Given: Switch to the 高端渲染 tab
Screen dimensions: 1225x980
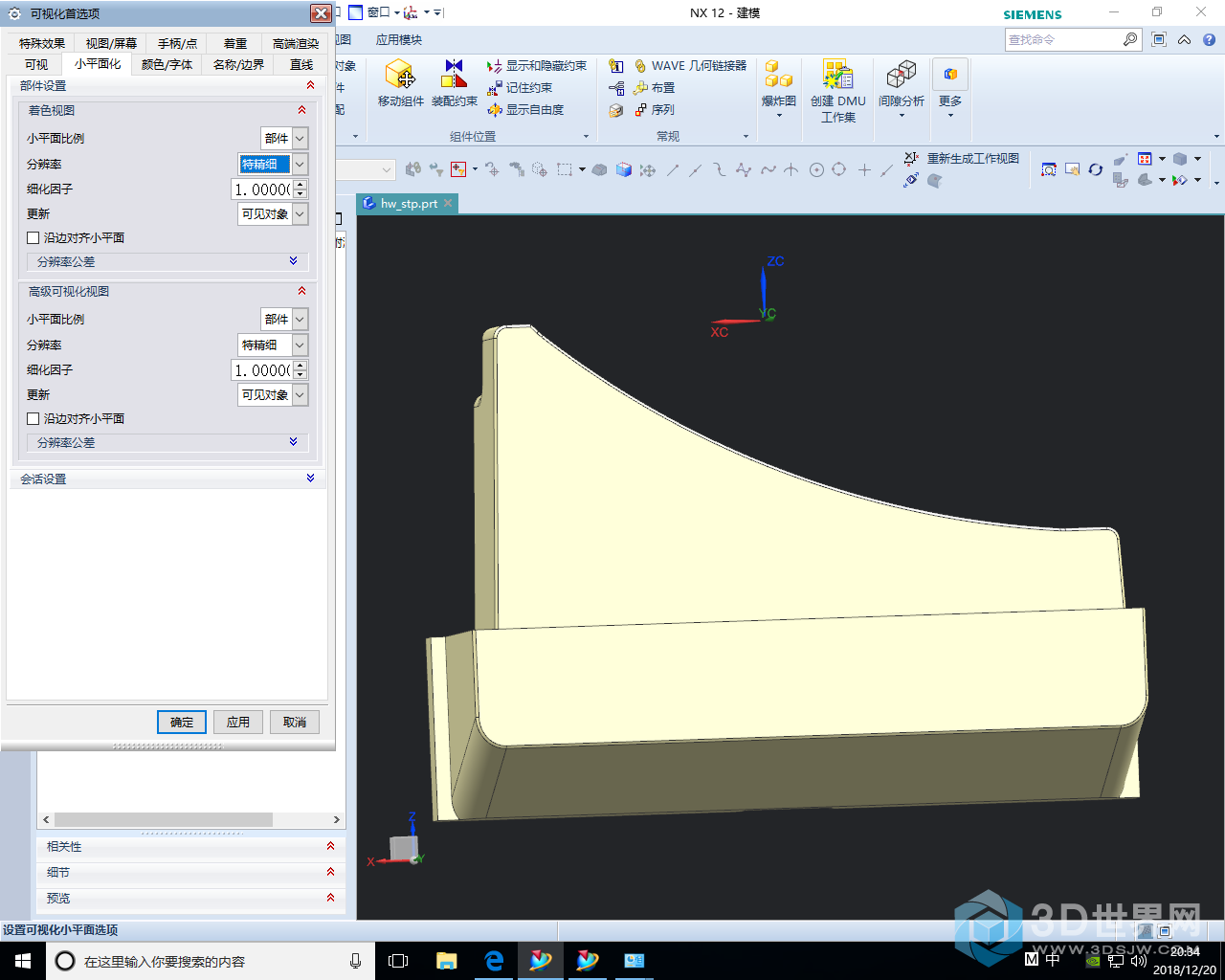Looking at the screenshot, I should pyautogui.click(x=295, y=44).
